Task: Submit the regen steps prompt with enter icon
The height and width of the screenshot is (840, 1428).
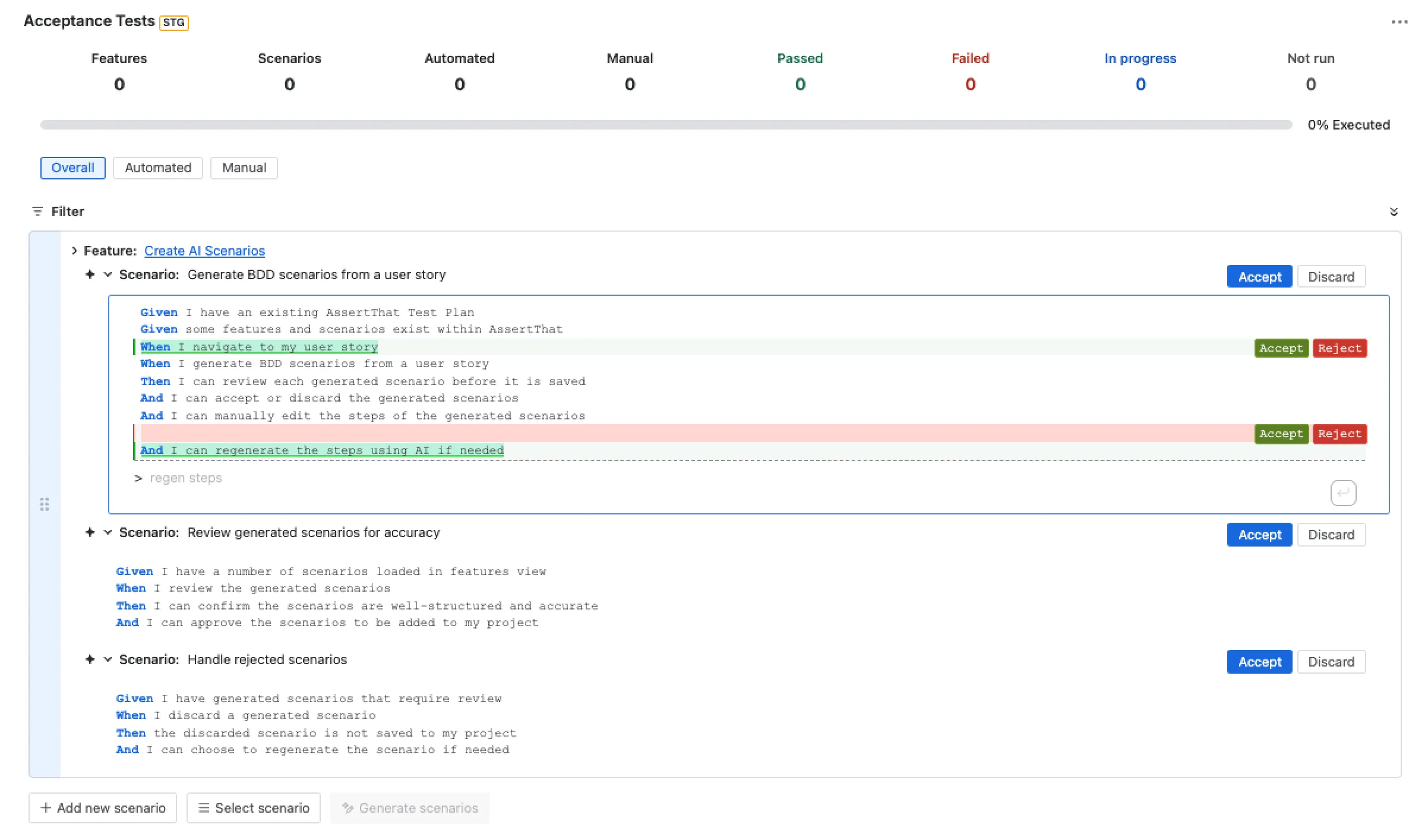Action: tap(1343, 493)
